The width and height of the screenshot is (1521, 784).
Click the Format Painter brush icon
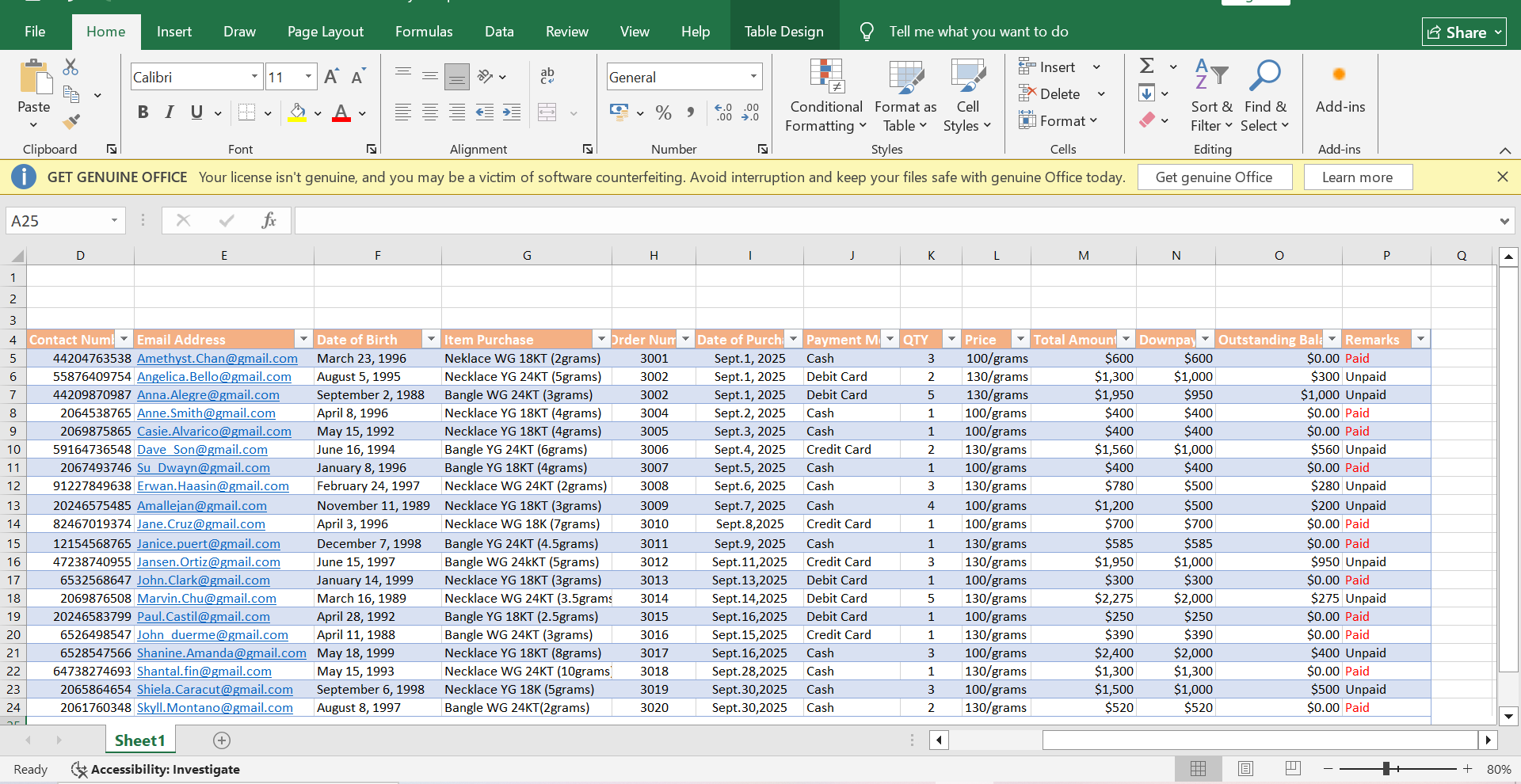71,122
